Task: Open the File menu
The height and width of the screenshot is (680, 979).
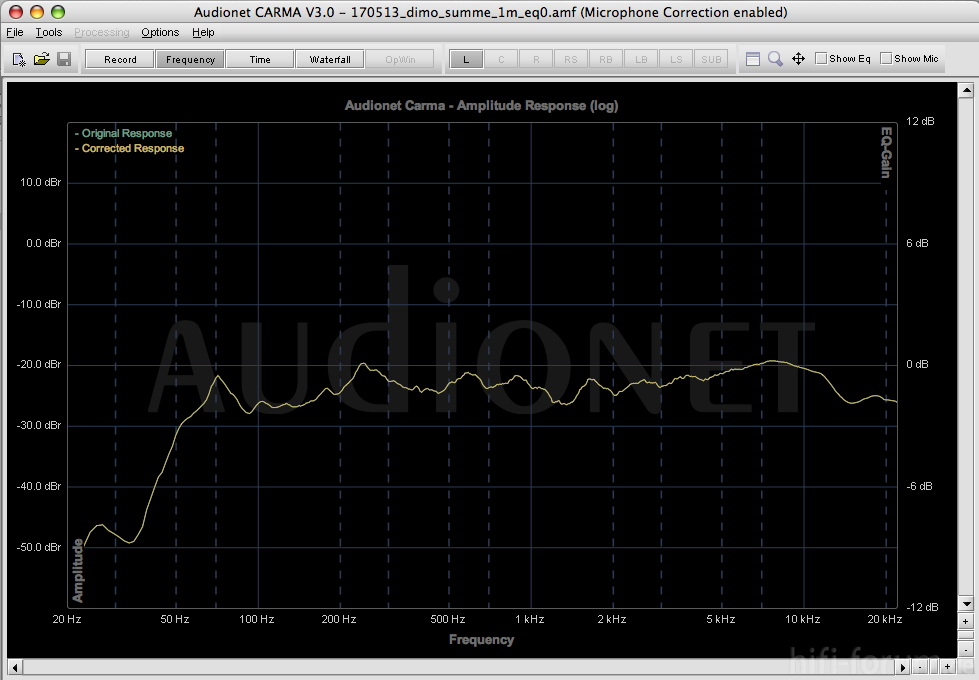Action: tap(15, 32)
